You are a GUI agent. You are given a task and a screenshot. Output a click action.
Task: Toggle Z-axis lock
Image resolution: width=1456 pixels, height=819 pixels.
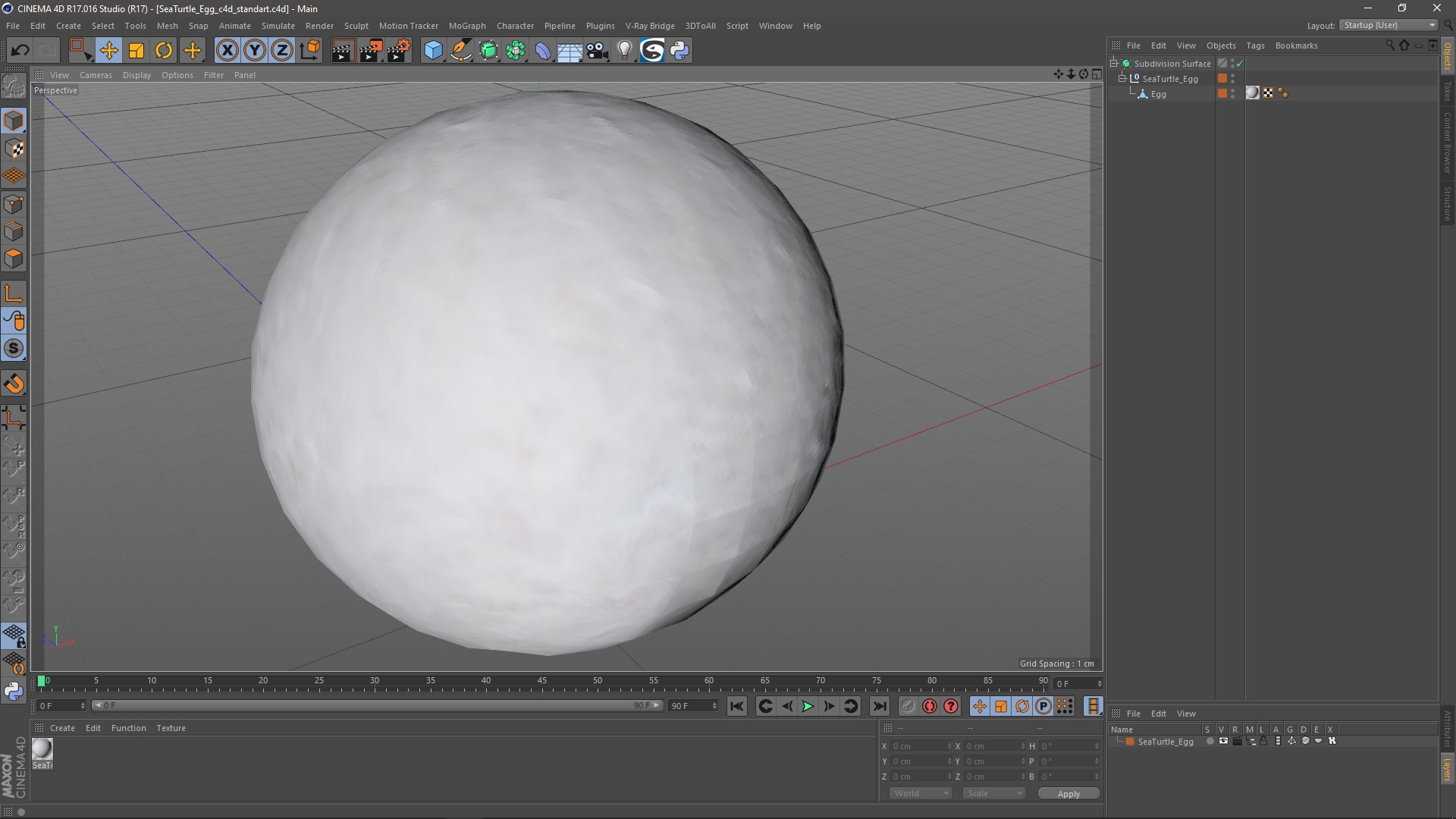coord(282,51)
